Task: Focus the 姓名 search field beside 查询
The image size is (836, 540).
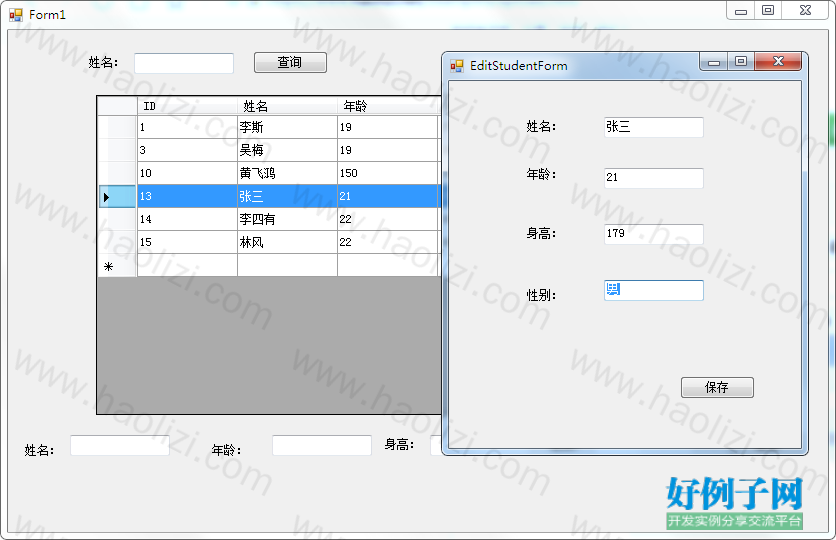Action: coord(184,63)
